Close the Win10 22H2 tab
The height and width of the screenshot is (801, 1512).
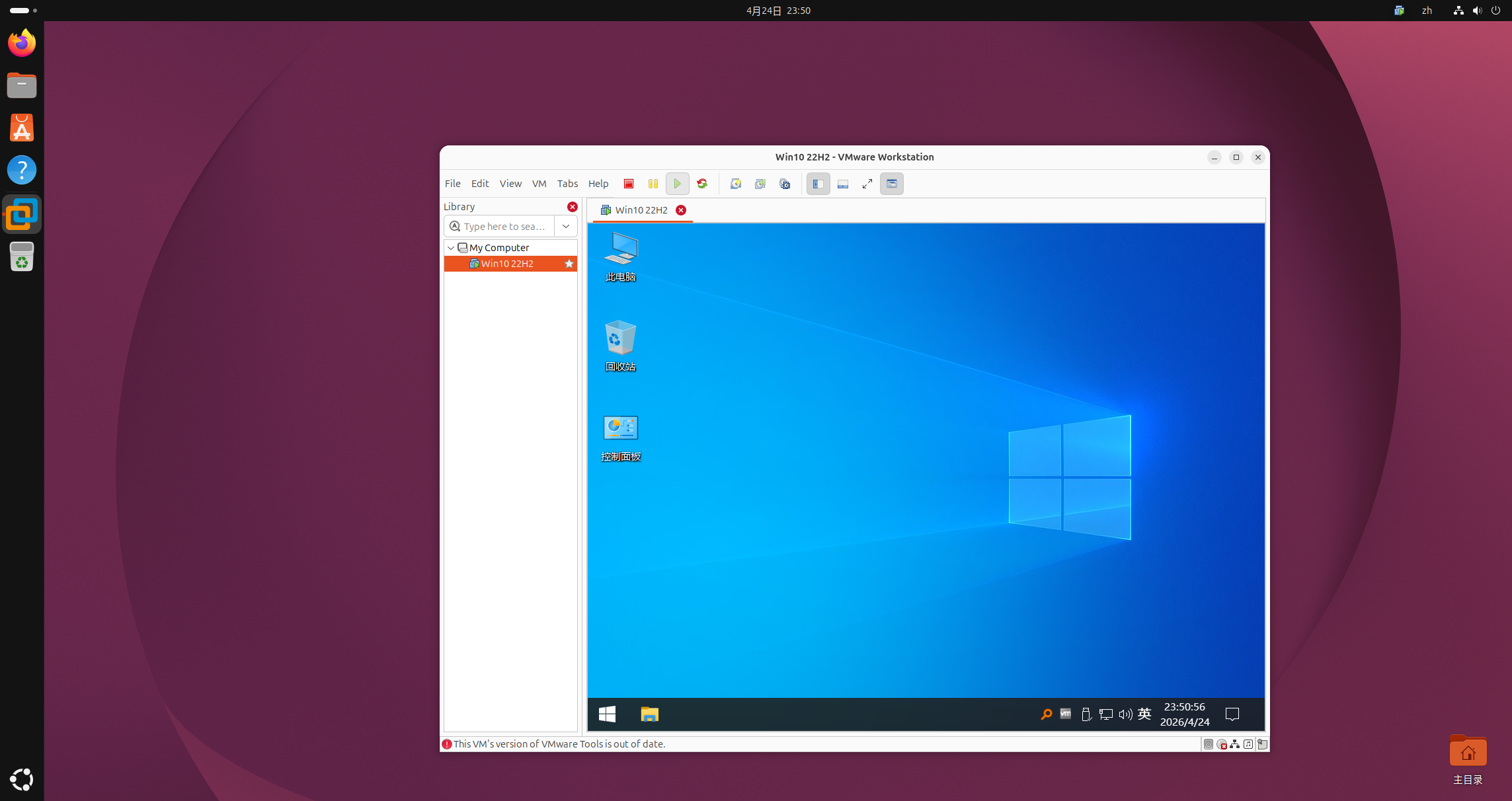point(681,210)
